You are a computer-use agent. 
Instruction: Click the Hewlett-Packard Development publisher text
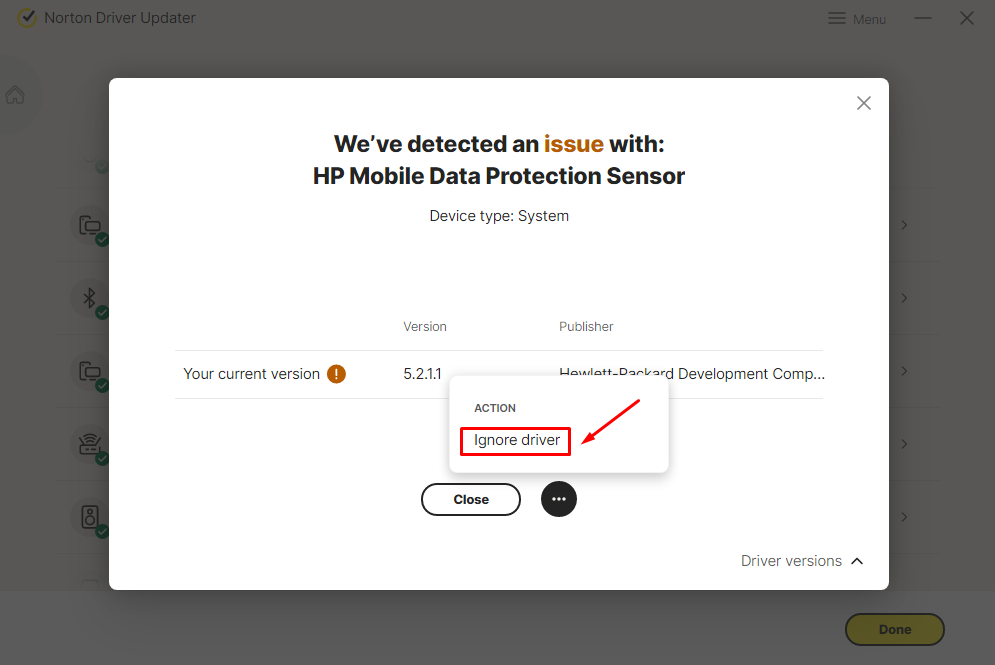(x=692, y=374)
